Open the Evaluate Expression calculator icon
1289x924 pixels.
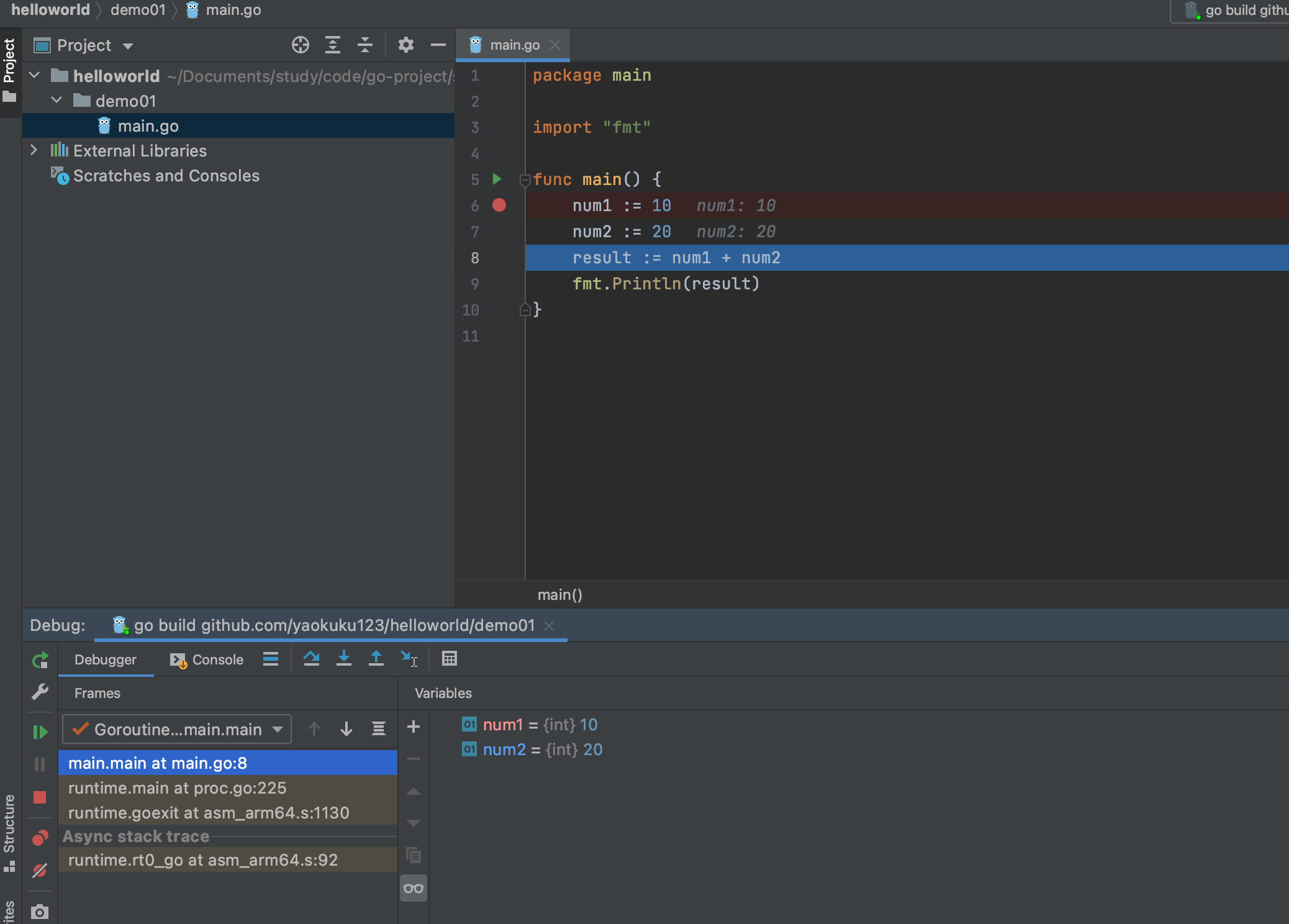449,658
